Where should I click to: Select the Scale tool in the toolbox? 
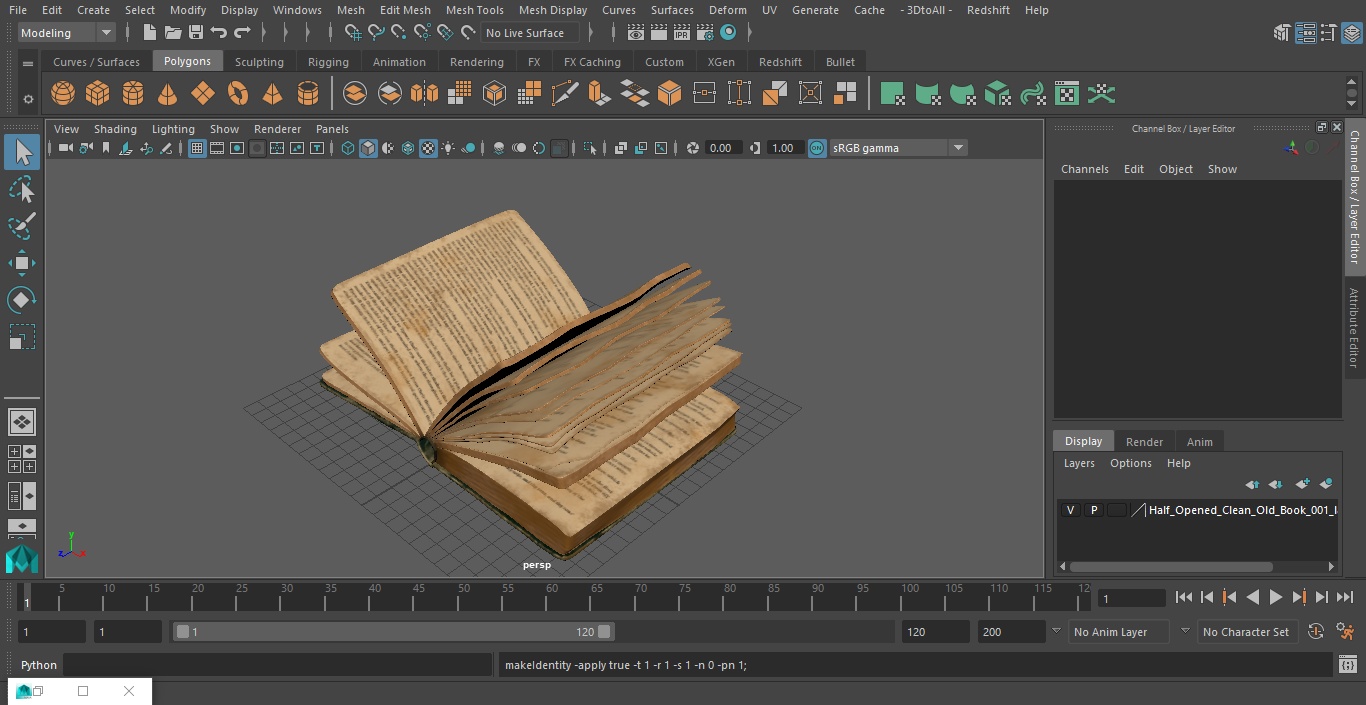(x=22, y=337)
